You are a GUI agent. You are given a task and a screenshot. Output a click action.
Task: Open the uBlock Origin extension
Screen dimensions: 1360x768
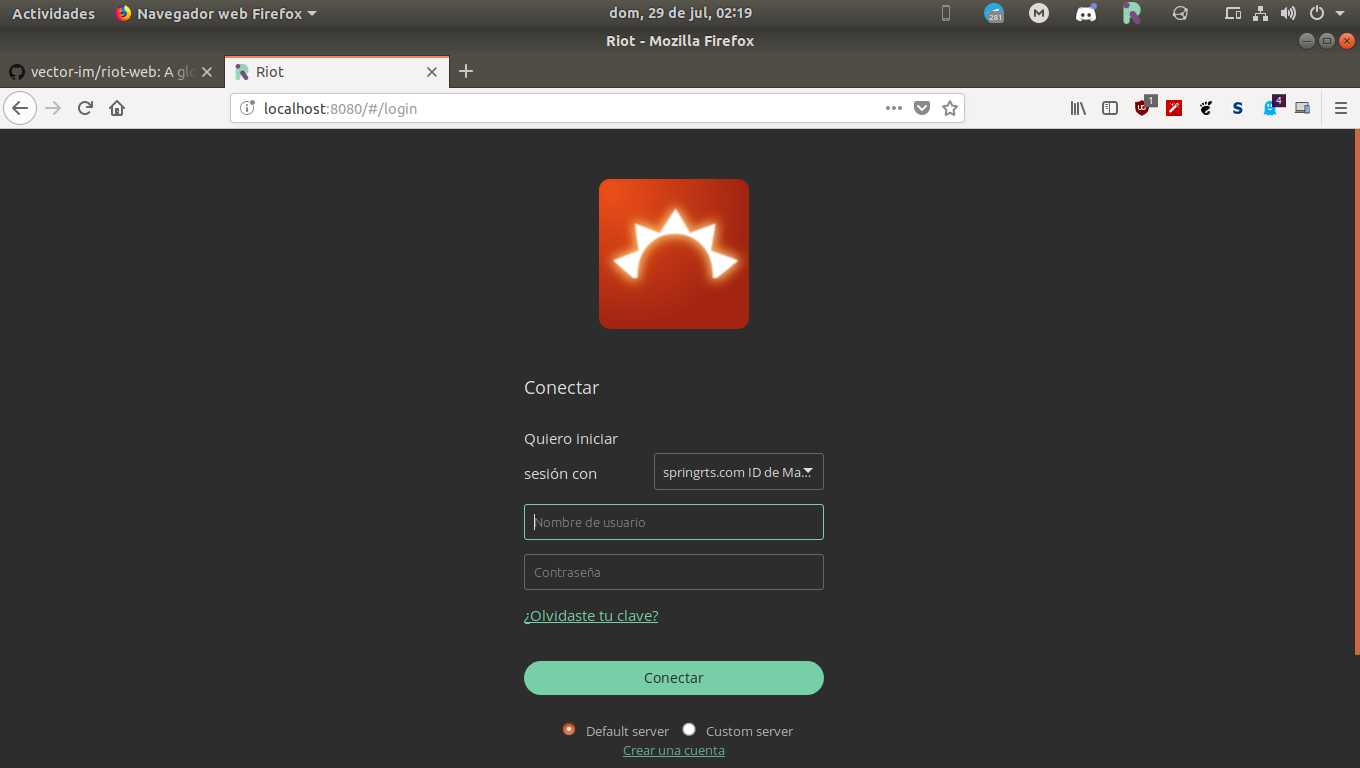click(x=1143, y=107)
